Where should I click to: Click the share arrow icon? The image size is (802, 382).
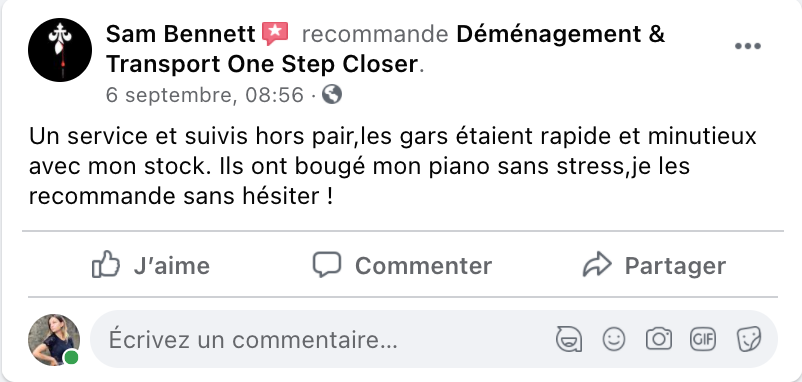click(x=597, y=264)
